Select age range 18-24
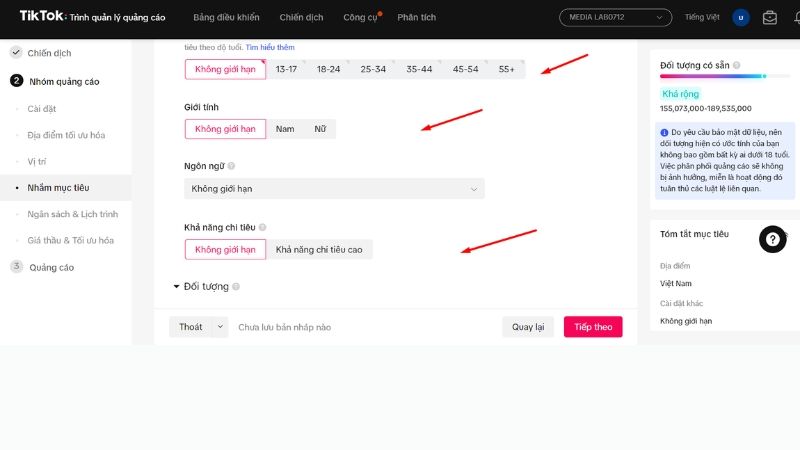 [328, 69]
